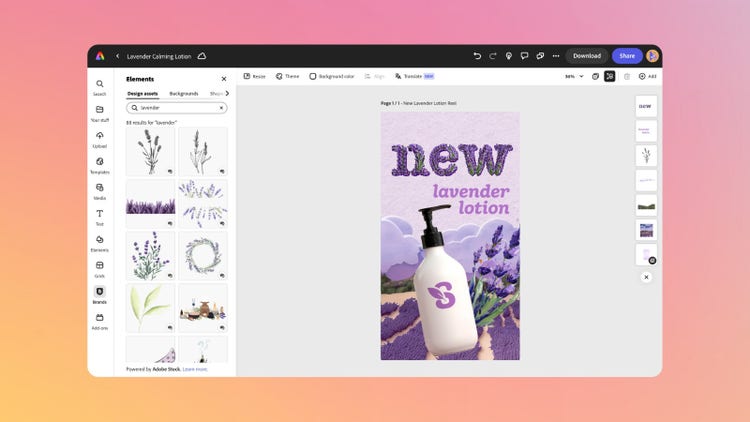
Task: Open the more options ellipsis menu
Action: coord(555,56)
